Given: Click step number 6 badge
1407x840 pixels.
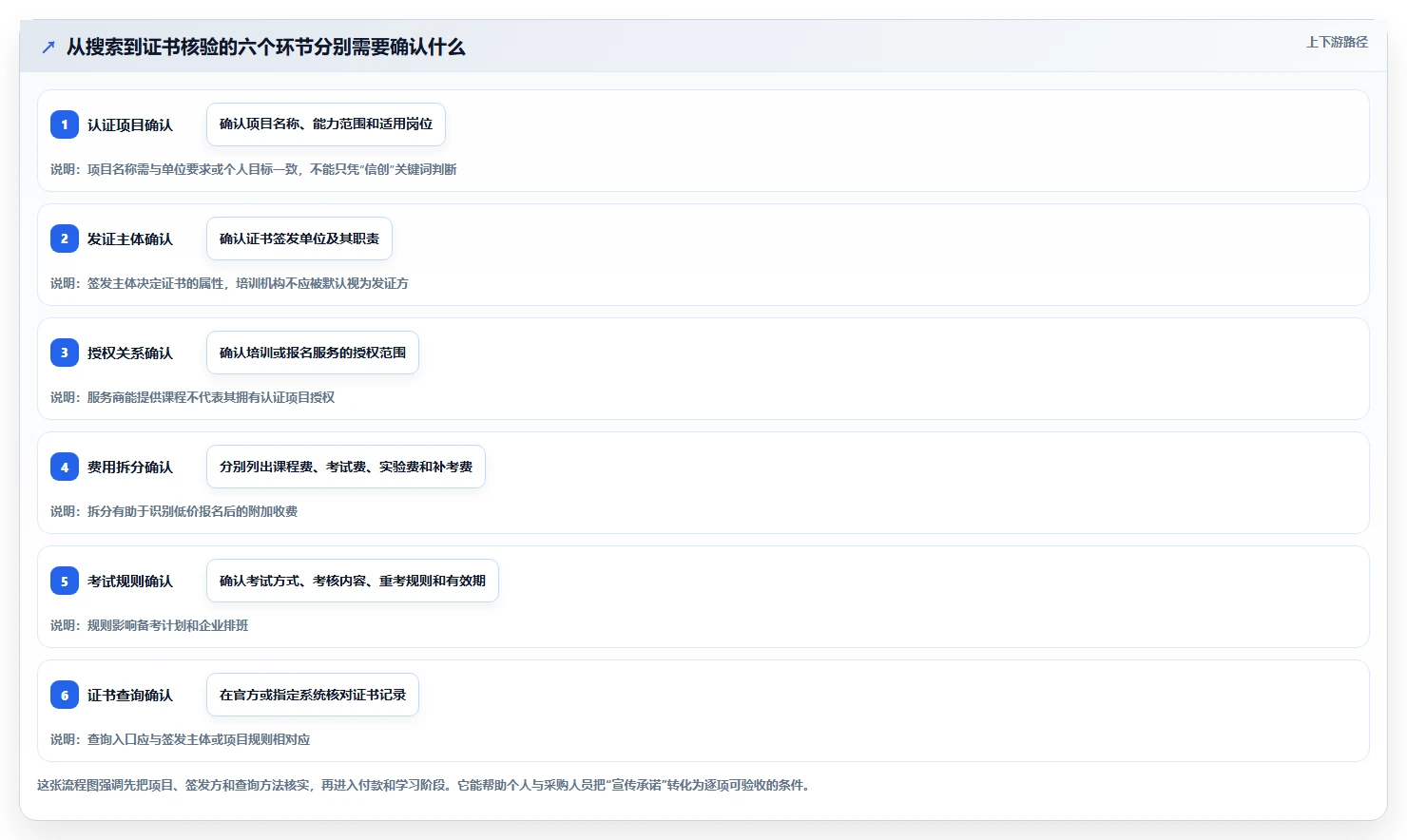Looking at the screenshot, I should coord(65,695).
